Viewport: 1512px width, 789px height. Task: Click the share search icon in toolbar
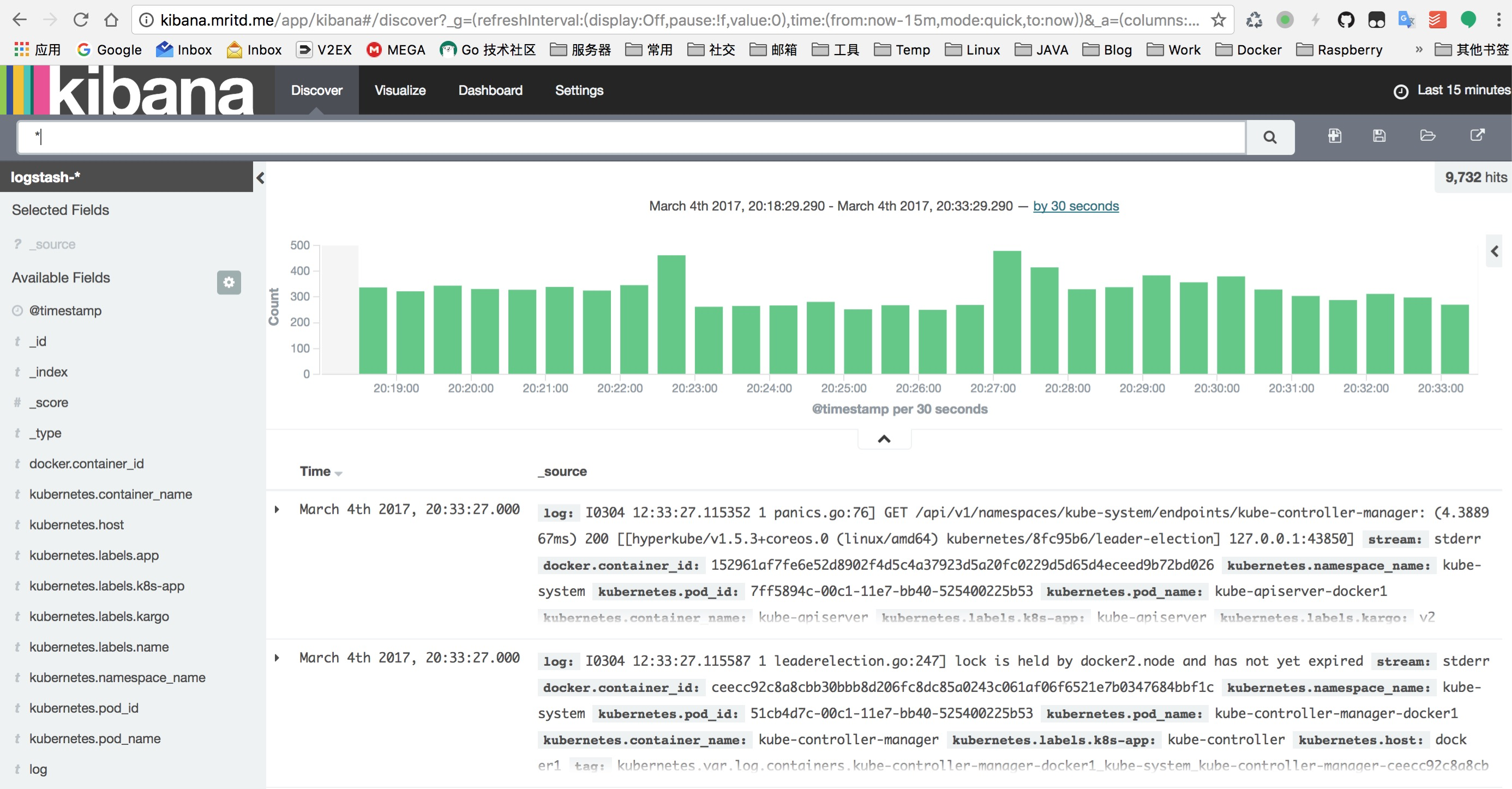pyautogui.click(x=1477, y=137)
